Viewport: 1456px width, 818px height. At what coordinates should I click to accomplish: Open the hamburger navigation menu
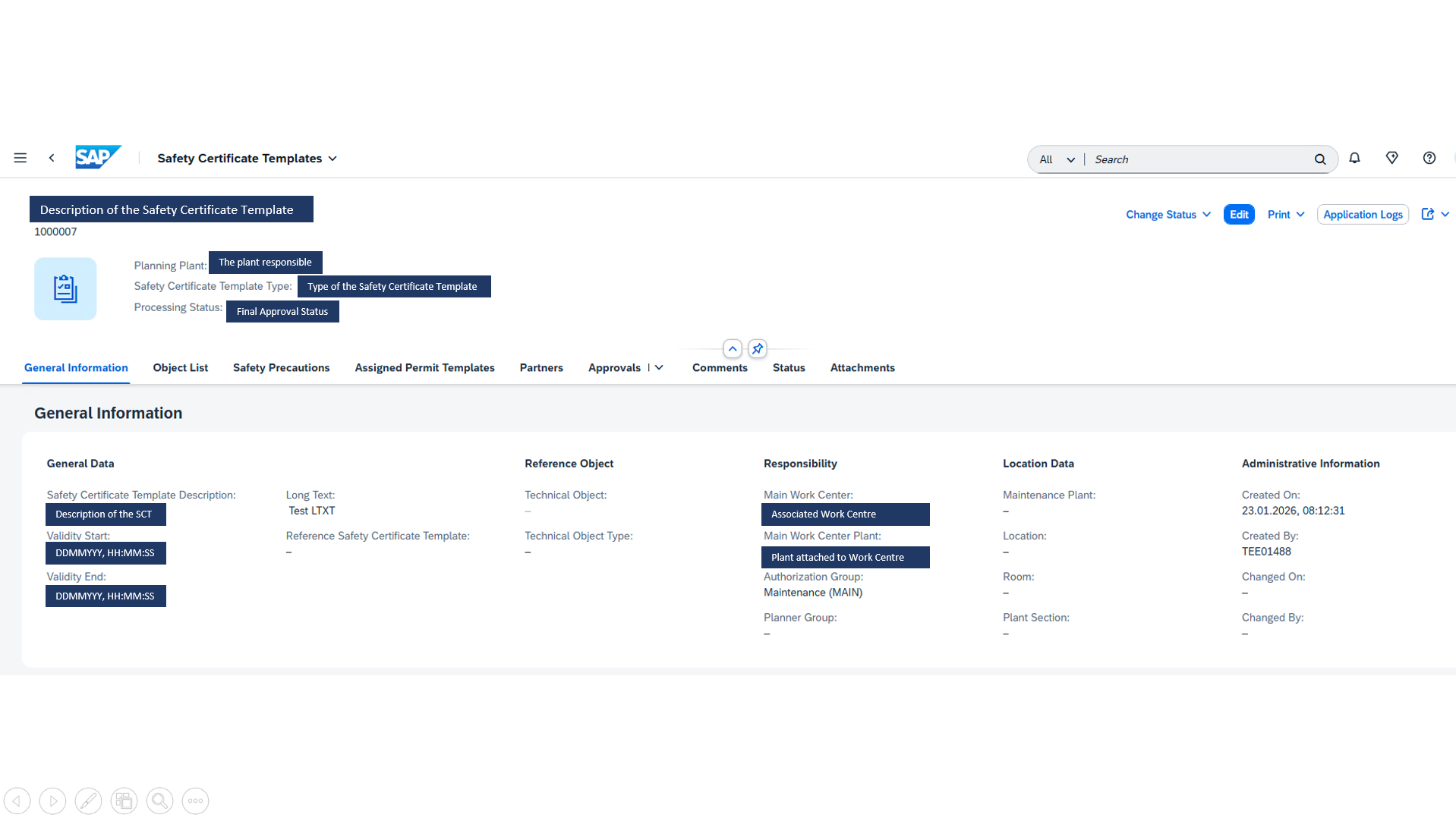[x=20, y=158]
